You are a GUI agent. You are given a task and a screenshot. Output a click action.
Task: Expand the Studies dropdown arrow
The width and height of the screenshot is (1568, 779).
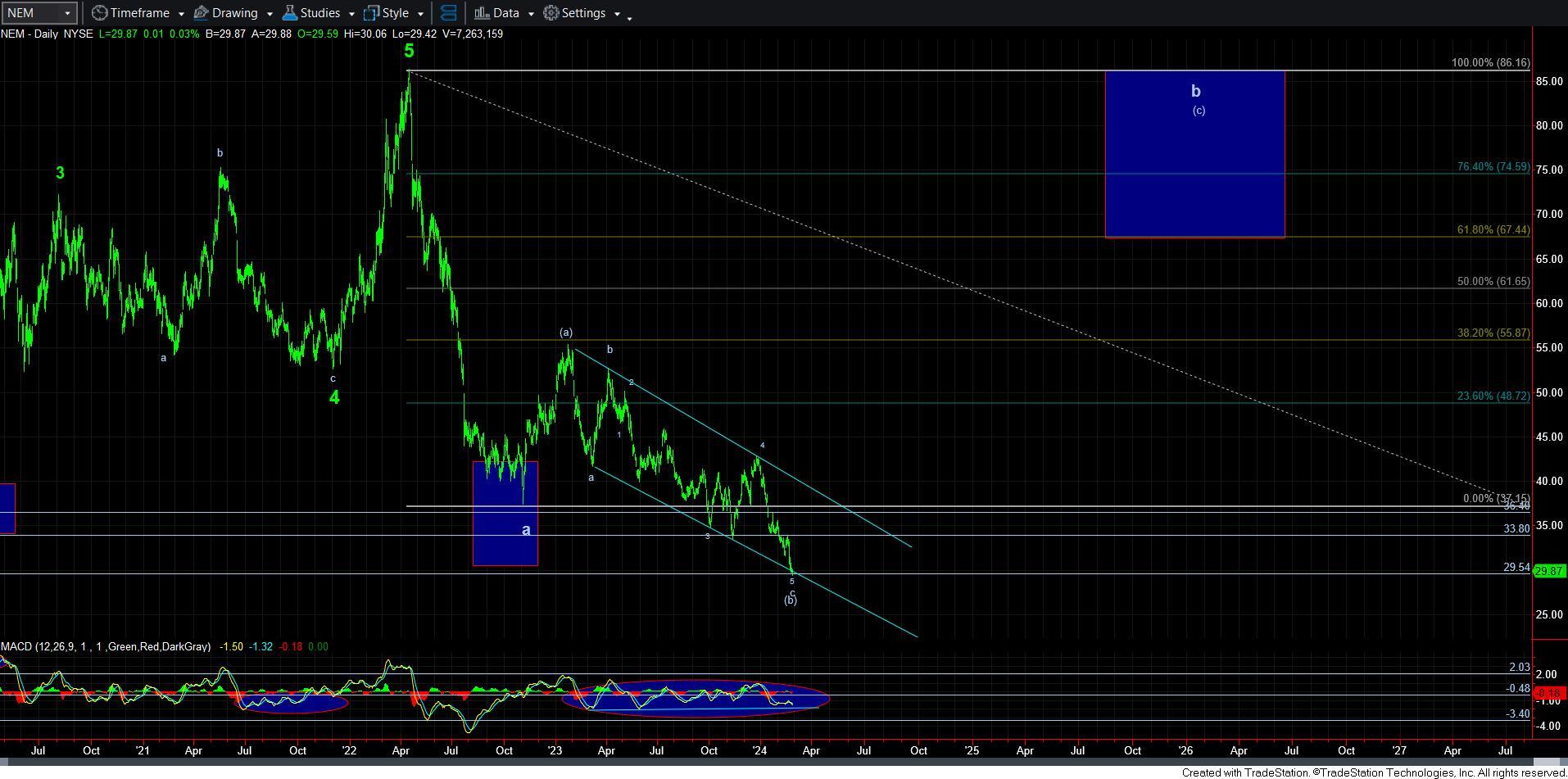pos(351,14)
